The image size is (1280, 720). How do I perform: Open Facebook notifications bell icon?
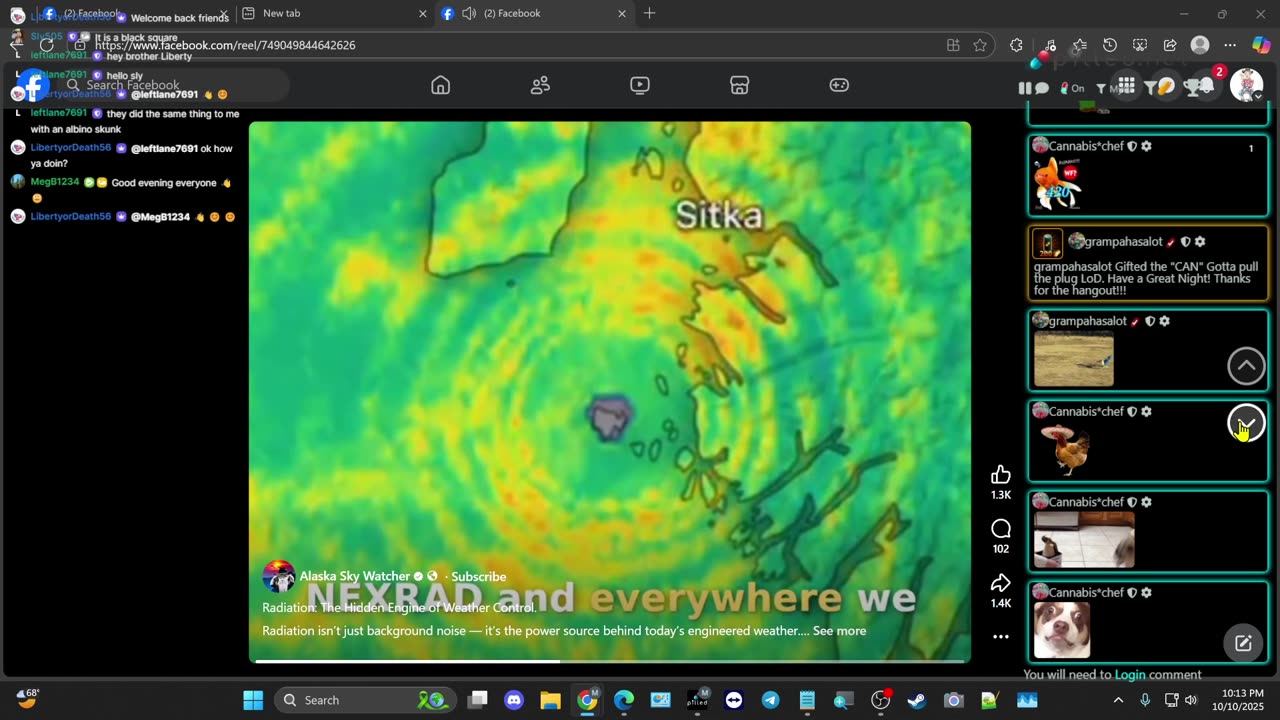[x=1206, y=86]
